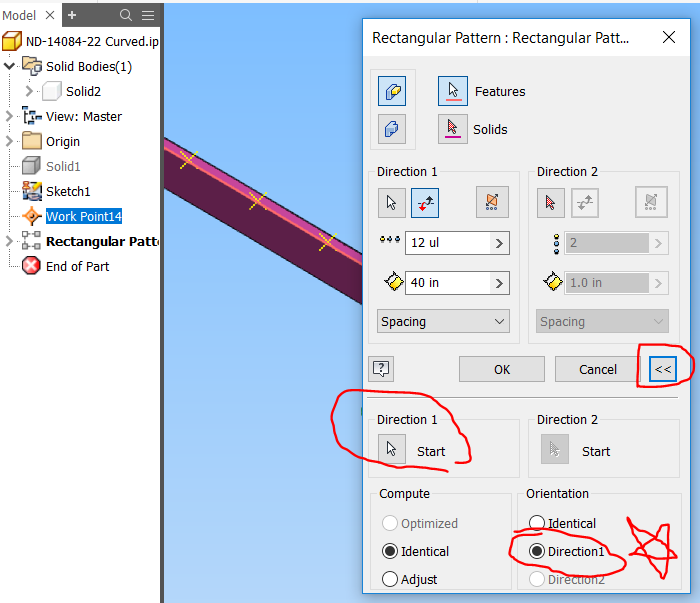This screenshot has width=700, height=603.
Task: Click the Direction 2 1.0 in field
Action: pyautogui.click(x=607, y=283)
